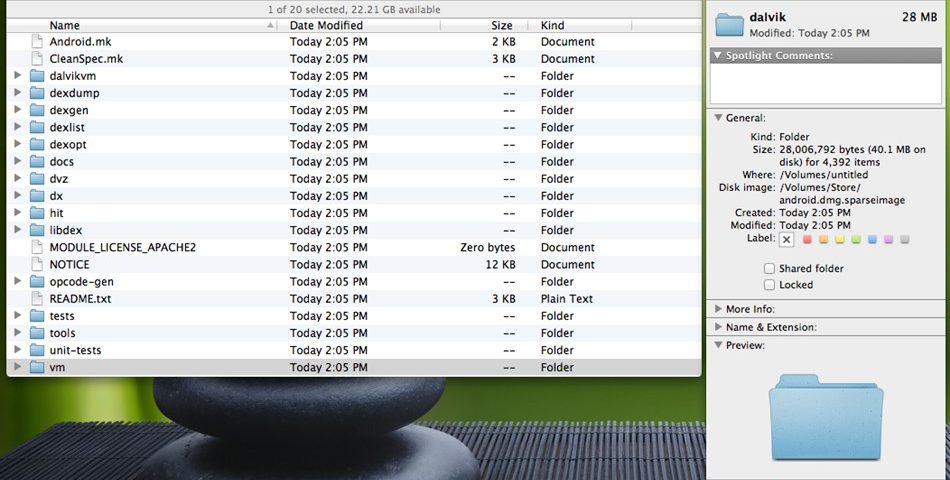Select the hit folder icon
The image size is (950, 480).
point(38,213)
